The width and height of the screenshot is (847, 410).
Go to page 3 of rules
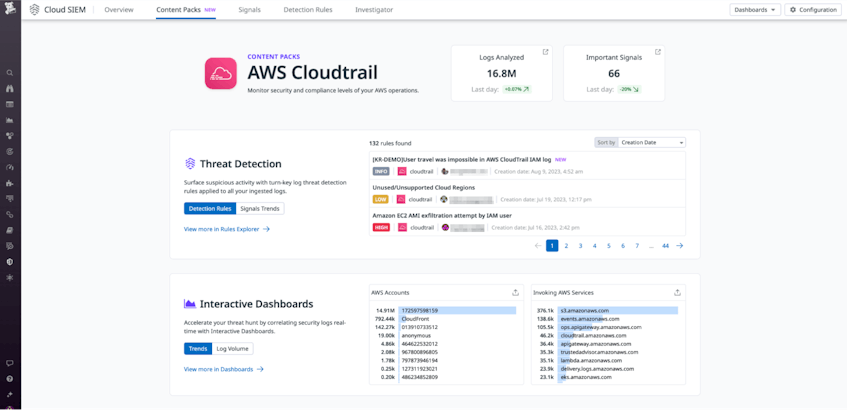tap(580, 246)
